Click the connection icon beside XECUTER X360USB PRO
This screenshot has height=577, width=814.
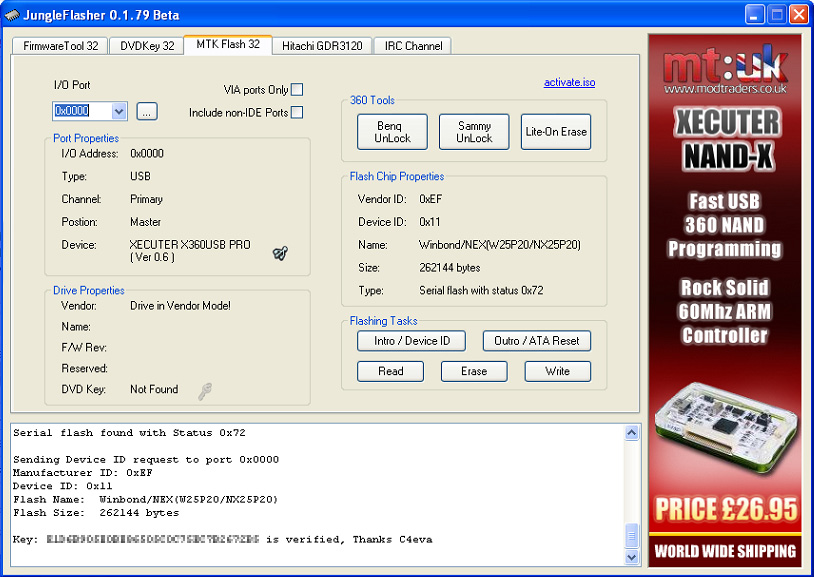coord(280,253)
